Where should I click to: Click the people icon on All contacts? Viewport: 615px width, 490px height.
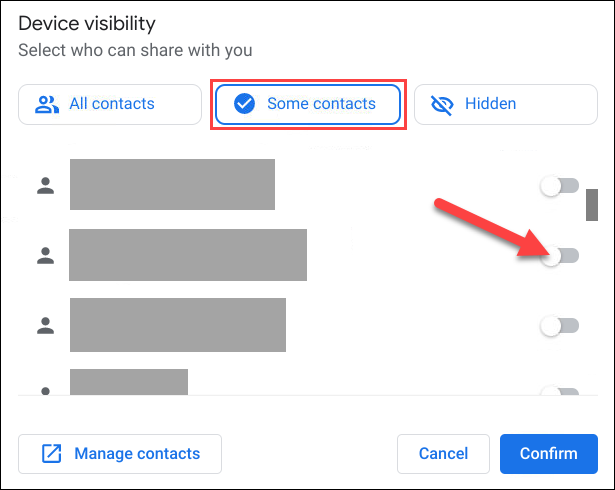46,104
